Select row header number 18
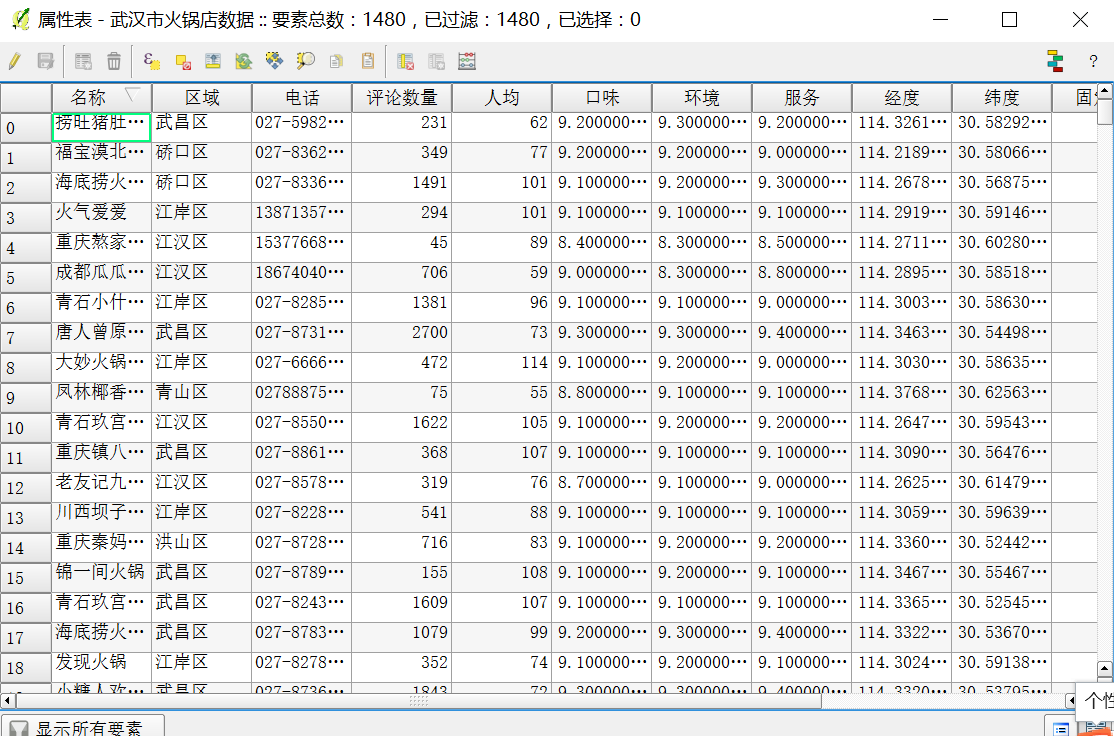1114x736 pixels. click(x=26, y=667)
